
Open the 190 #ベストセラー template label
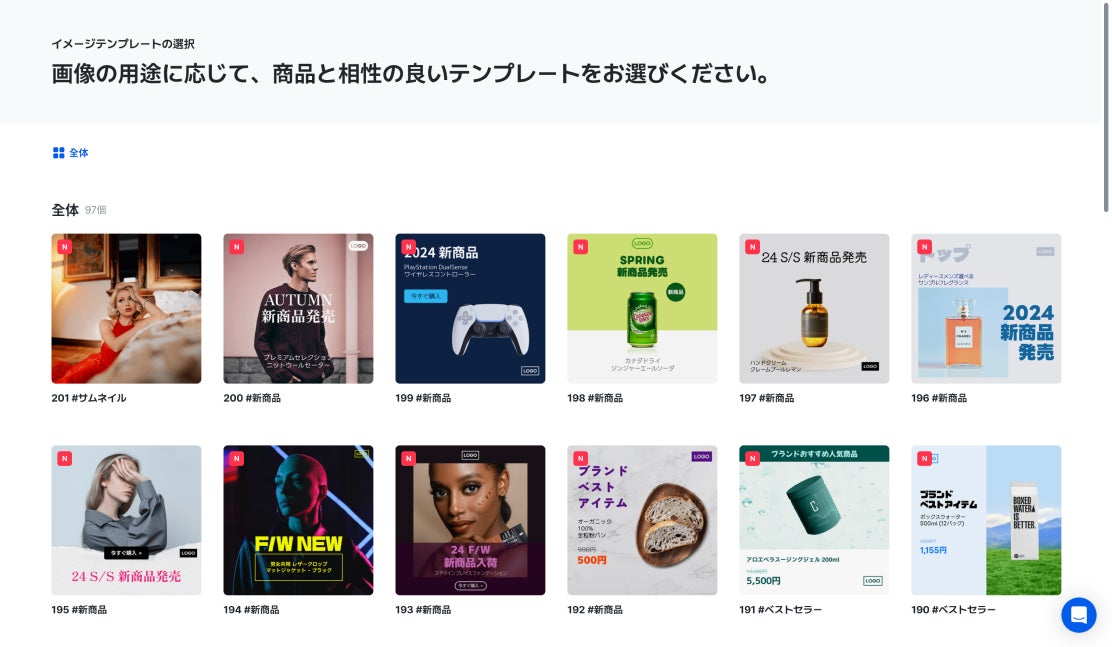(x=953, y=609)
